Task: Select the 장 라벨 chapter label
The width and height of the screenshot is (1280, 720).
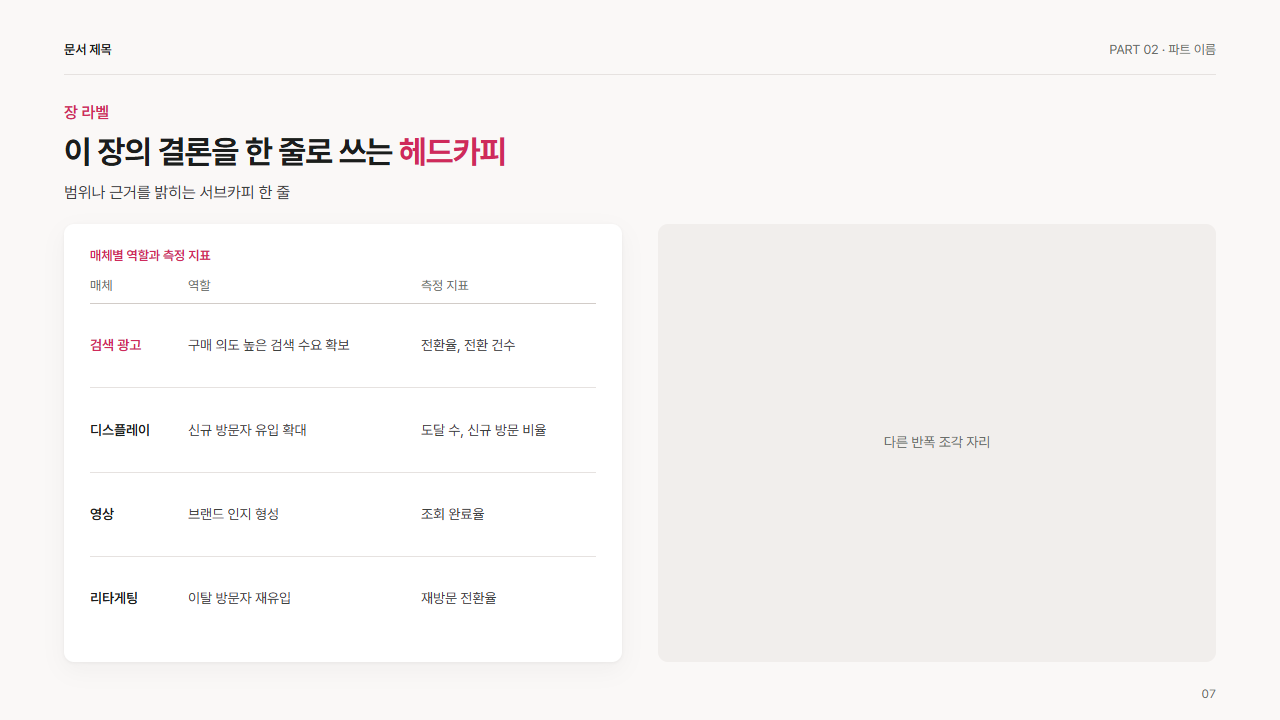Action: click(86, 112)
